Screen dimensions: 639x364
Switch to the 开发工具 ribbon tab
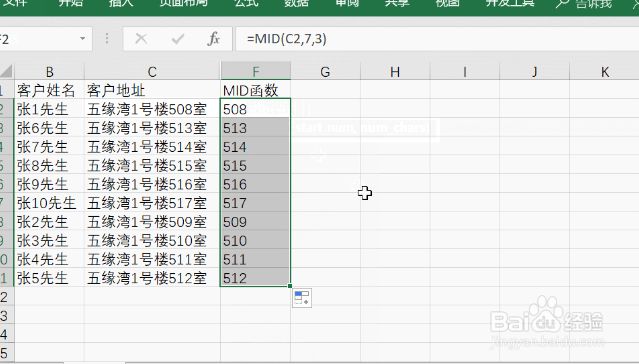click(510, 3)
